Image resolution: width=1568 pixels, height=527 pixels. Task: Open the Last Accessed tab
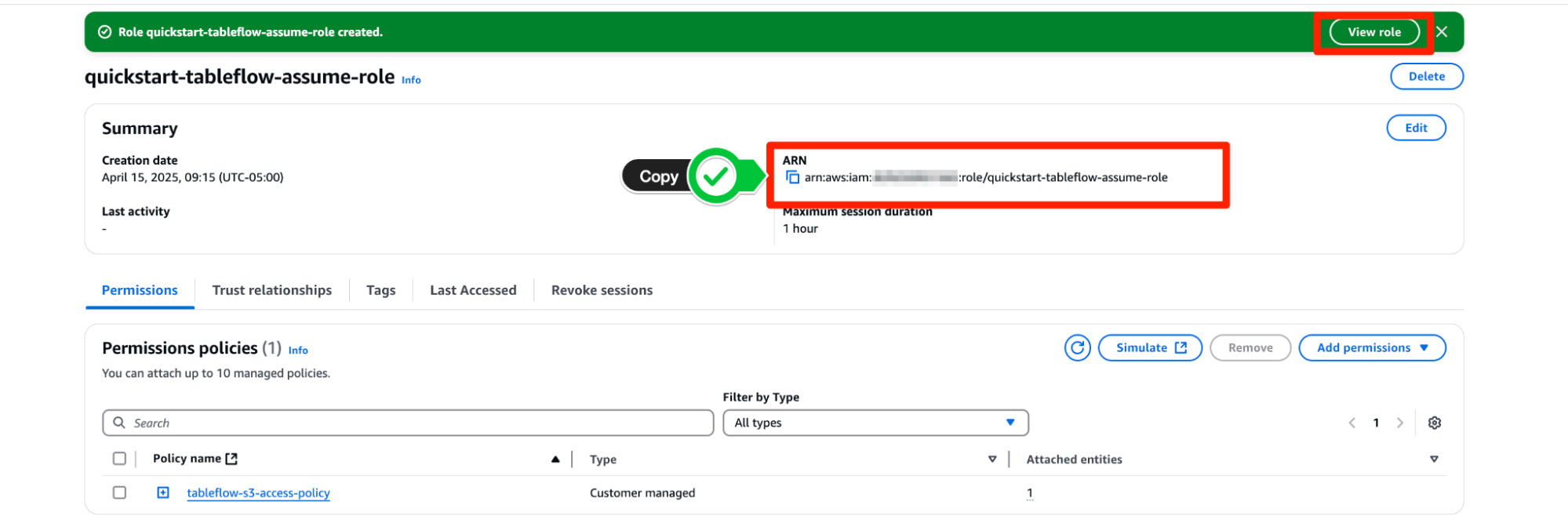coord(473,290)
